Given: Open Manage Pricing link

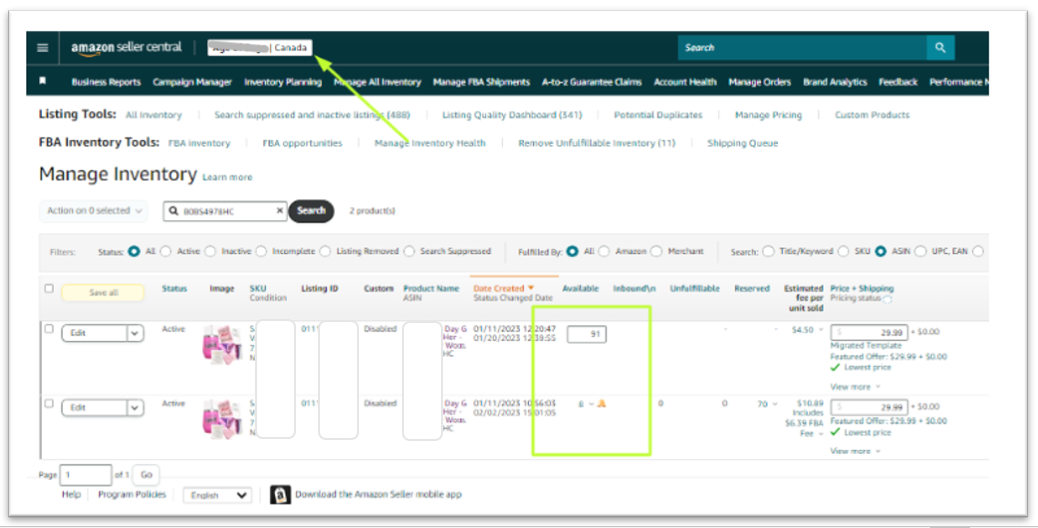Looking at the screenshot, I should [768, 115].
